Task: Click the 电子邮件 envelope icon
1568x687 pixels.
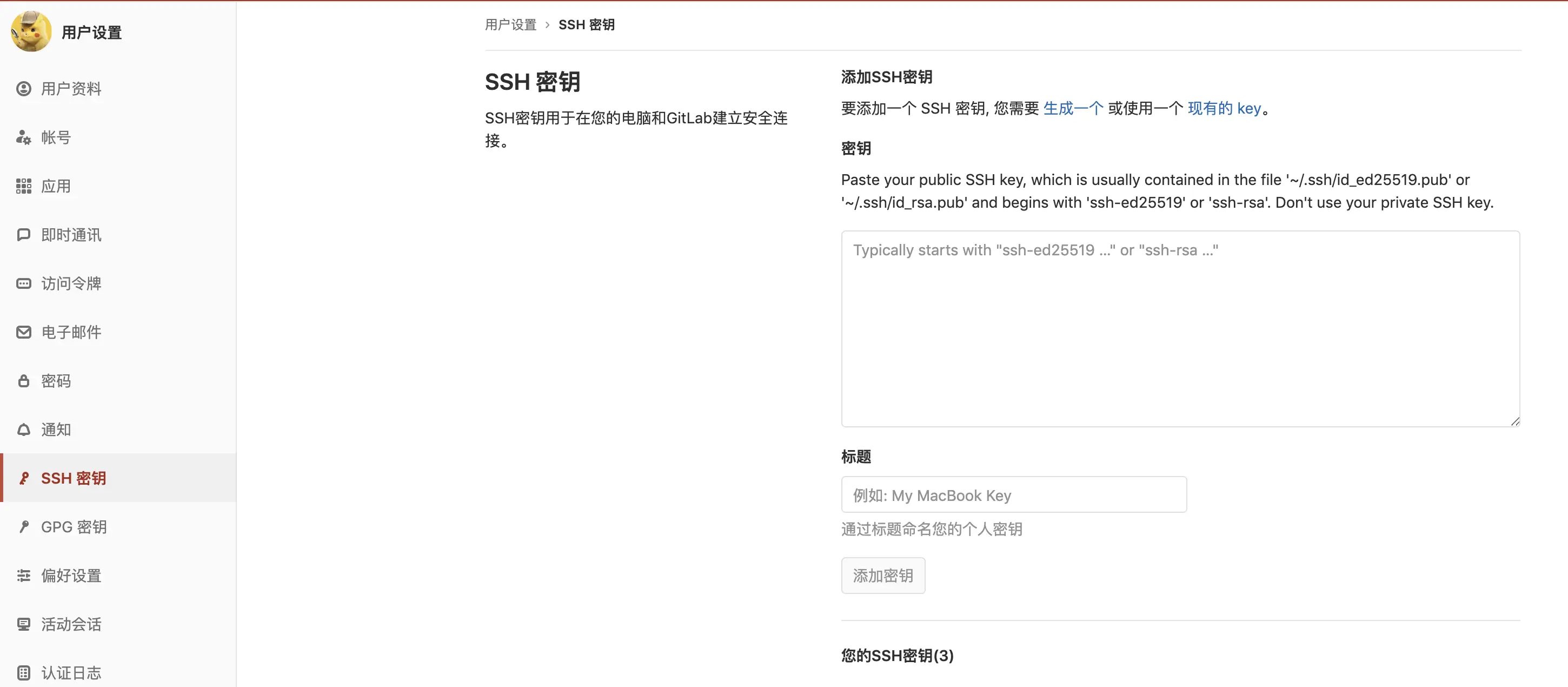Action: (24, 333)
